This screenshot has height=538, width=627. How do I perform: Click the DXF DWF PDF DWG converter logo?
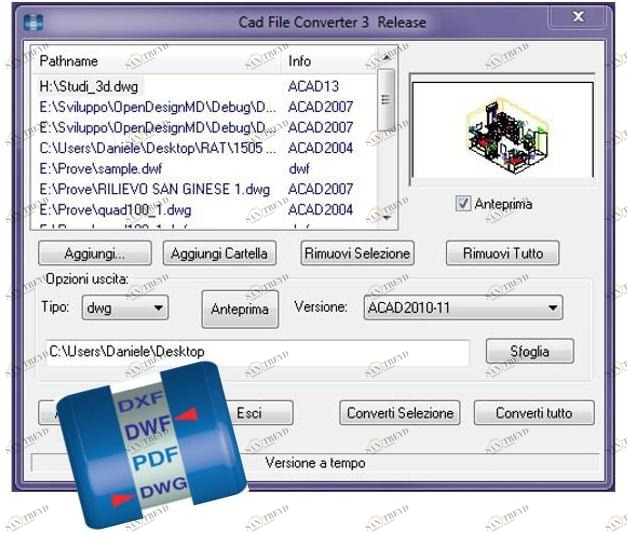pos(152,444)
